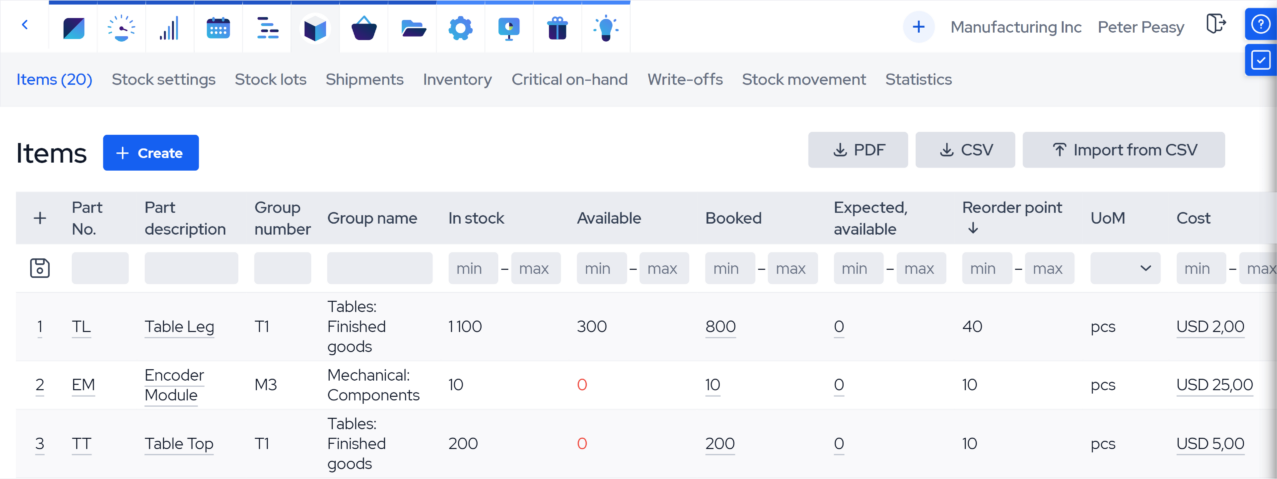Click Reorder point min filter field
1277x479 pixels.
[x=987, y=268]
